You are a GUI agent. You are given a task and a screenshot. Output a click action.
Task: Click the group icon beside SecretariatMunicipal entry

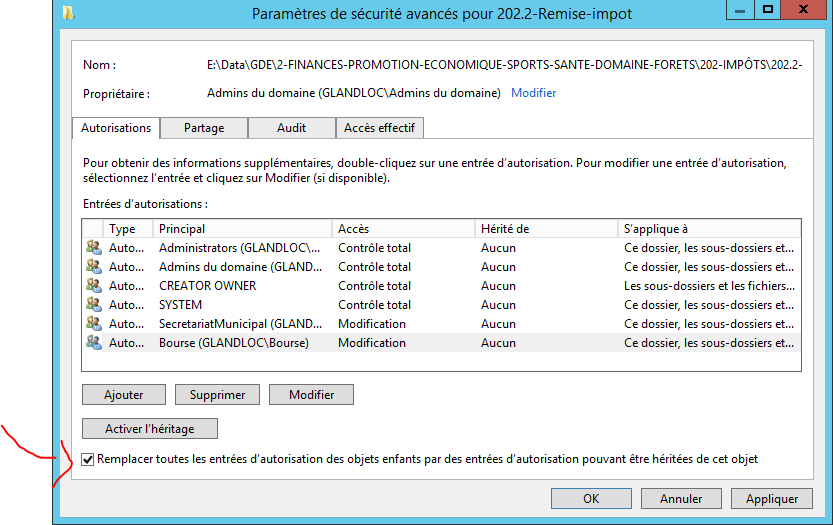[x=94, y=324]
